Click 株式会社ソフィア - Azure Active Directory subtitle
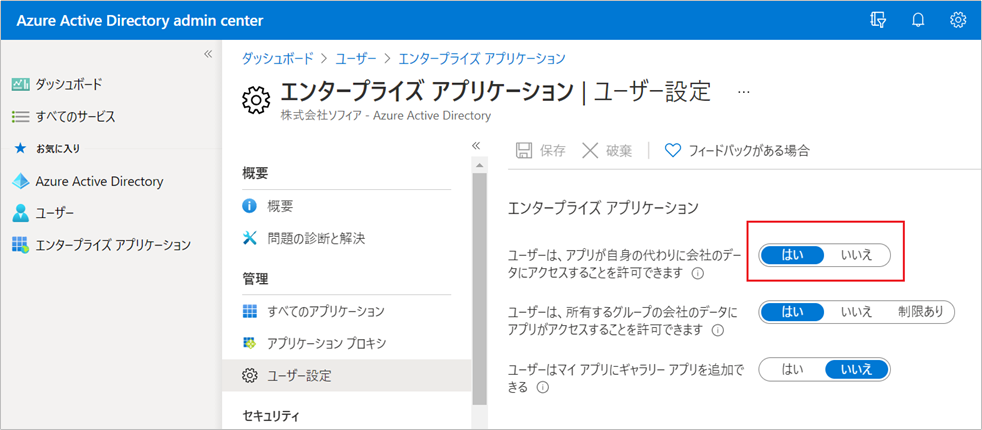Image resolution: width=982 pixels, height=430 pixels. tap(386, 116)
